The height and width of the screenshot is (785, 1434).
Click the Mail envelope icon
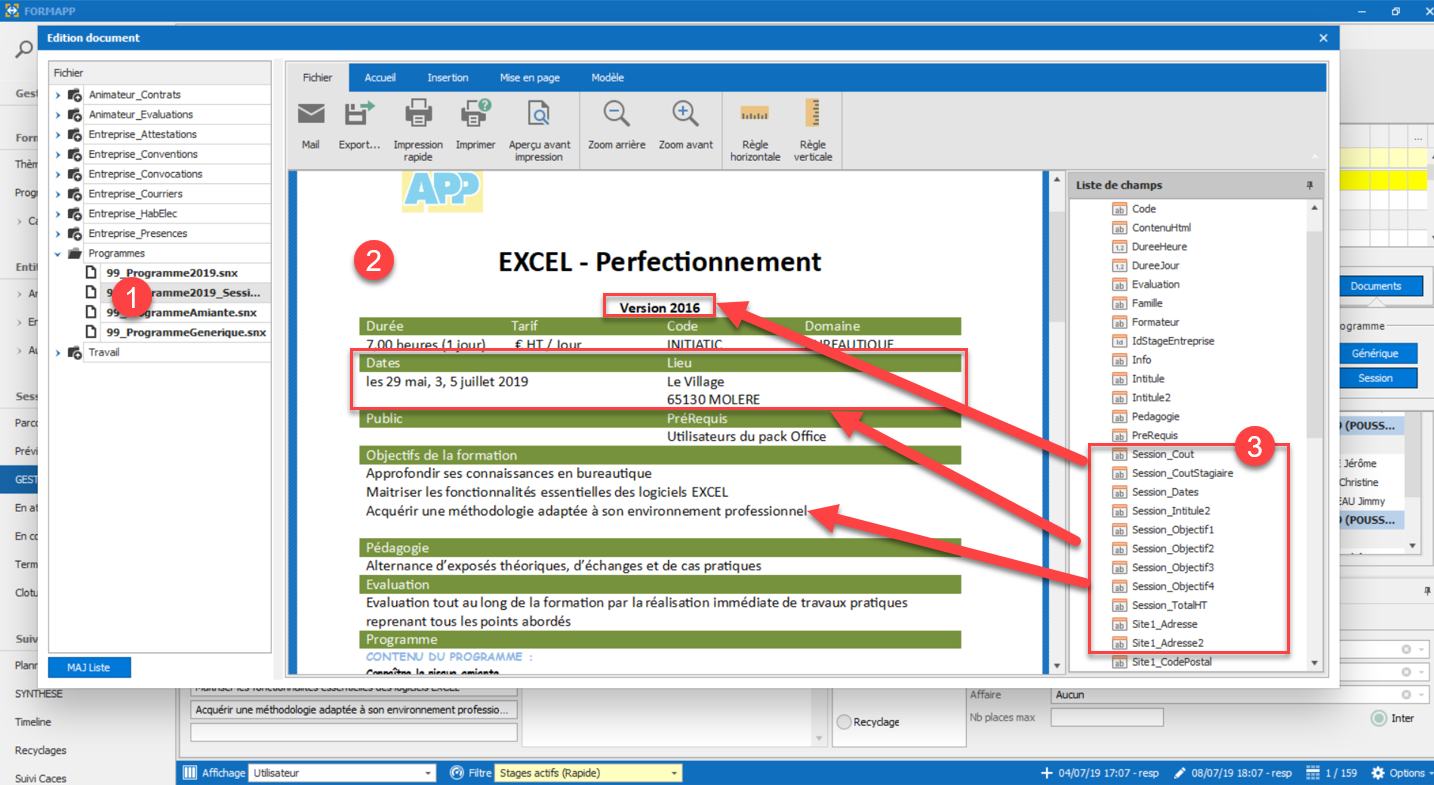pyautogui.click(x=311, y=114)
